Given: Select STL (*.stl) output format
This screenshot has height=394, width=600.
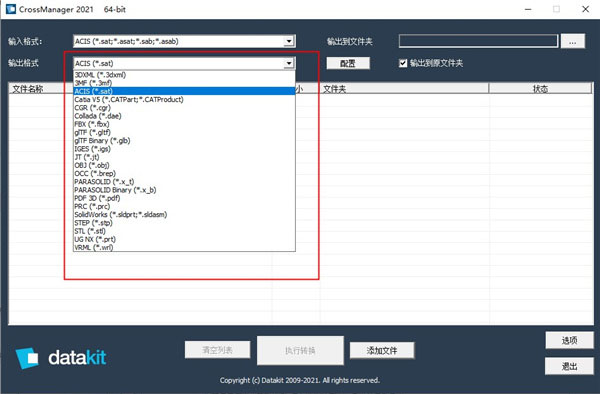Looking at the screenshot, I should pyautogui.click(x=184, y=231).
